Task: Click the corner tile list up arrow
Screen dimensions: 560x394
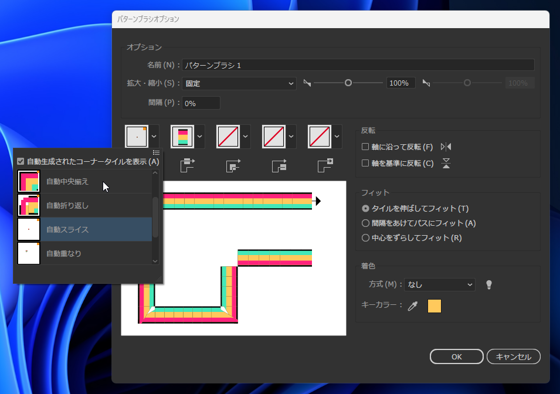Action: [x=155, y=173]
